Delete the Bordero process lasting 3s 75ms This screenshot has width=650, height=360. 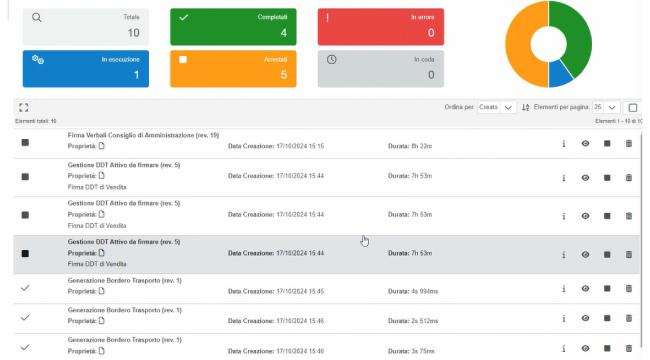pyautogui.click(x=629, y=348)
